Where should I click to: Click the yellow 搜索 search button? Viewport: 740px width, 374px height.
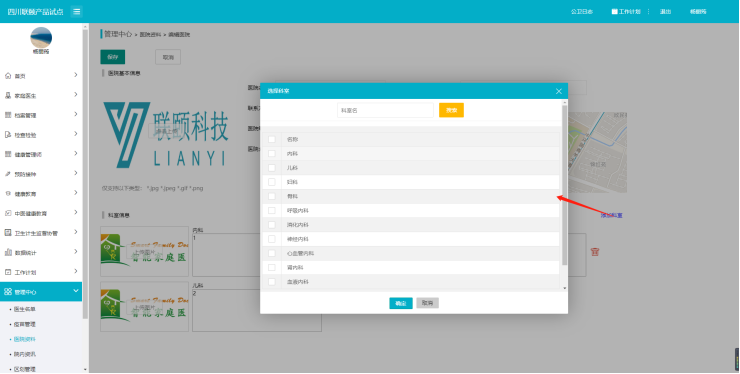point(452,110)
